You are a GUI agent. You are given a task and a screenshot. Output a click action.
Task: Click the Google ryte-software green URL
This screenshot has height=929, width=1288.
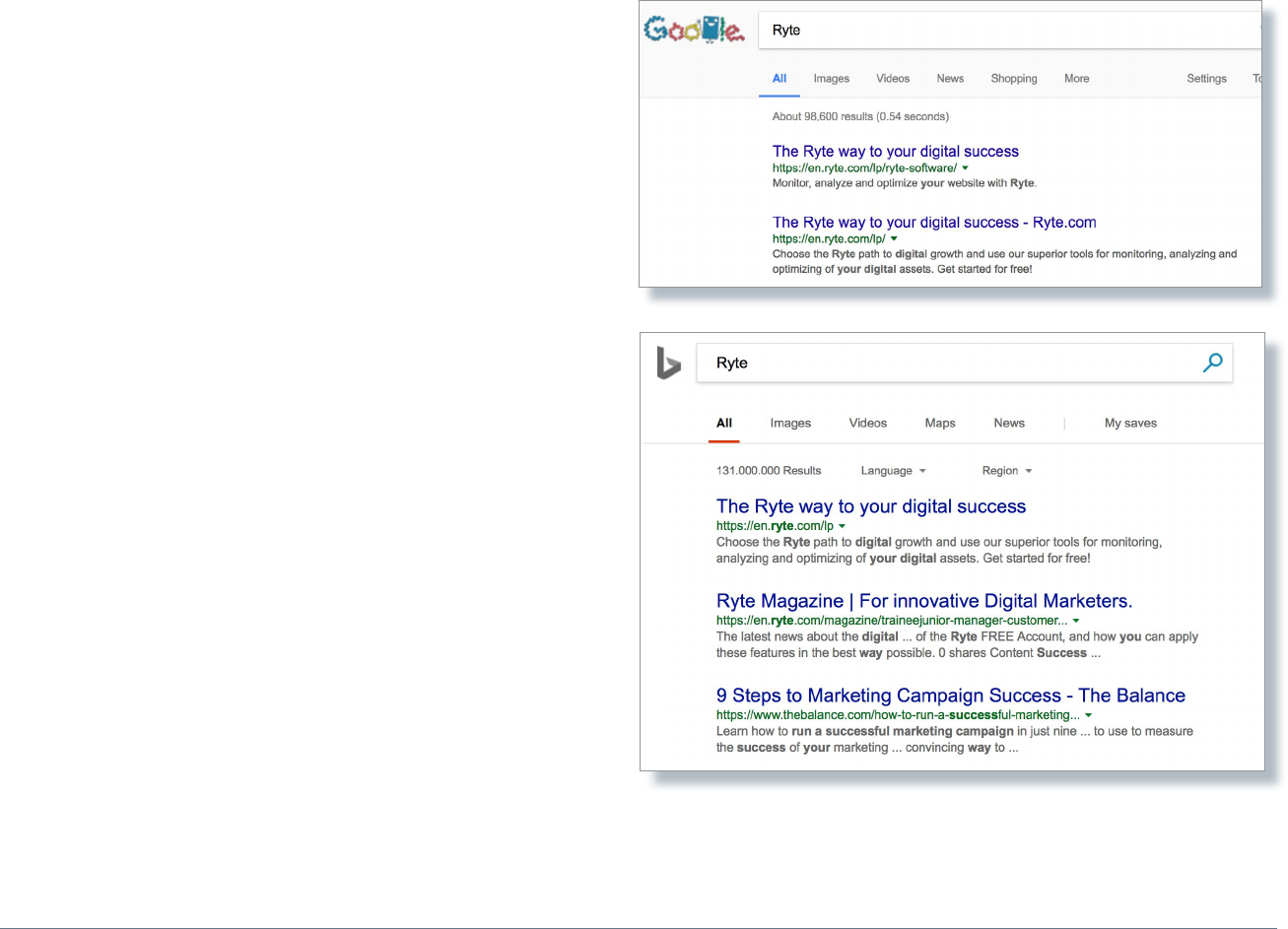click(864, 168)
